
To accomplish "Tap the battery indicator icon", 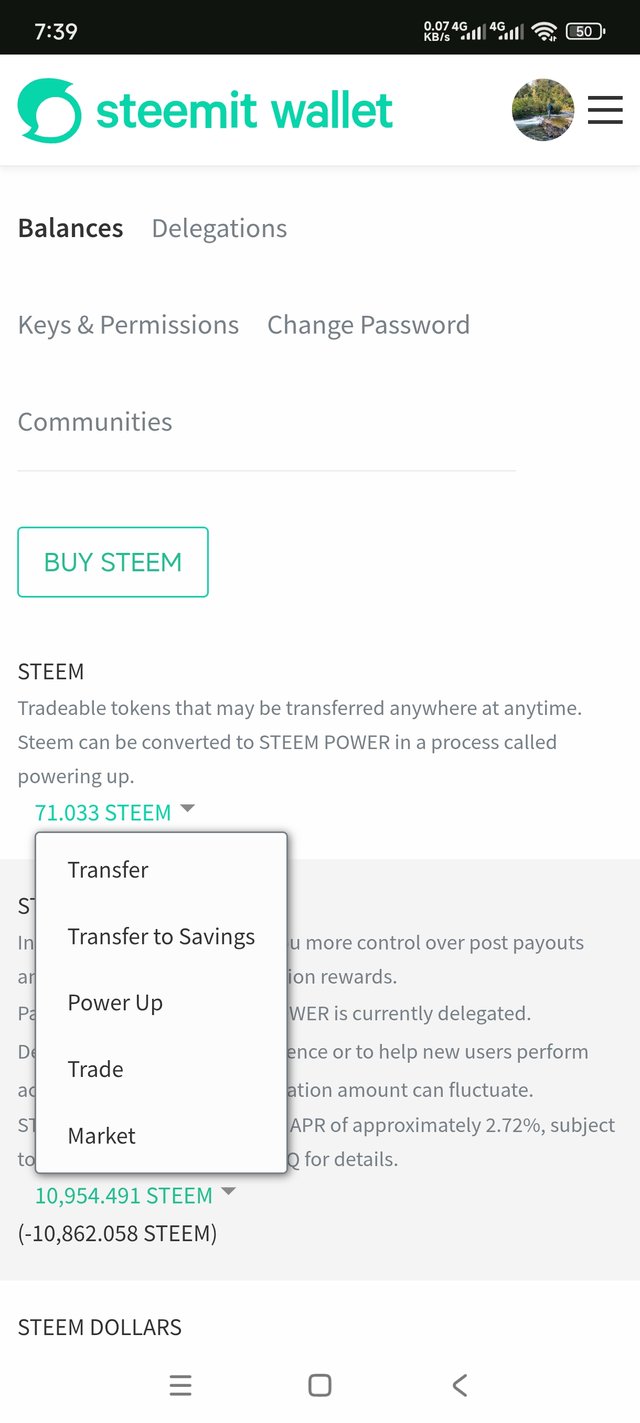I will 585,32.
